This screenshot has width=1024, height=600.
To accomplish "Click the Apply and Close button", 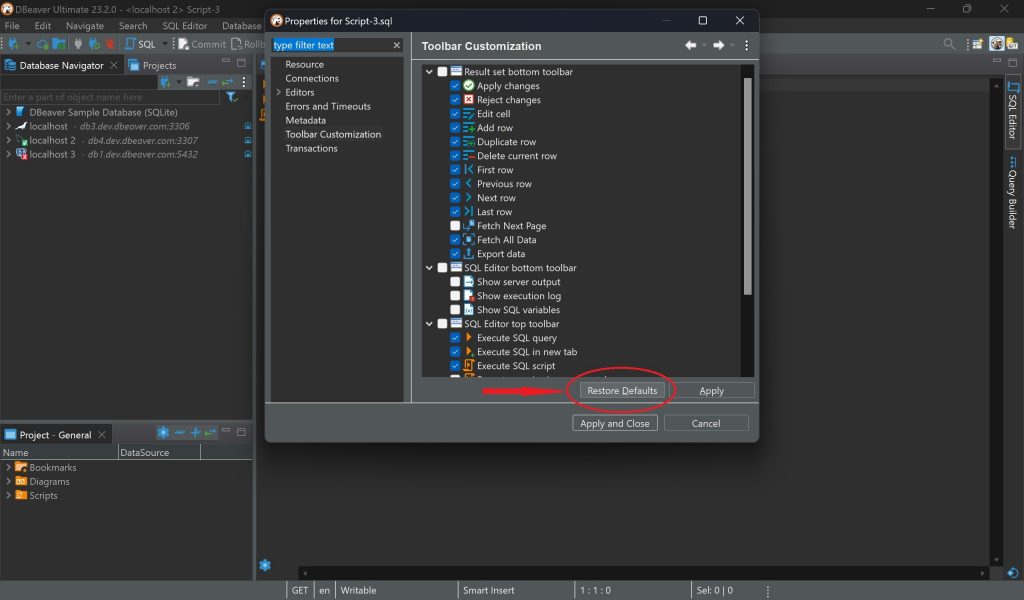I will [x=615, y=423].
